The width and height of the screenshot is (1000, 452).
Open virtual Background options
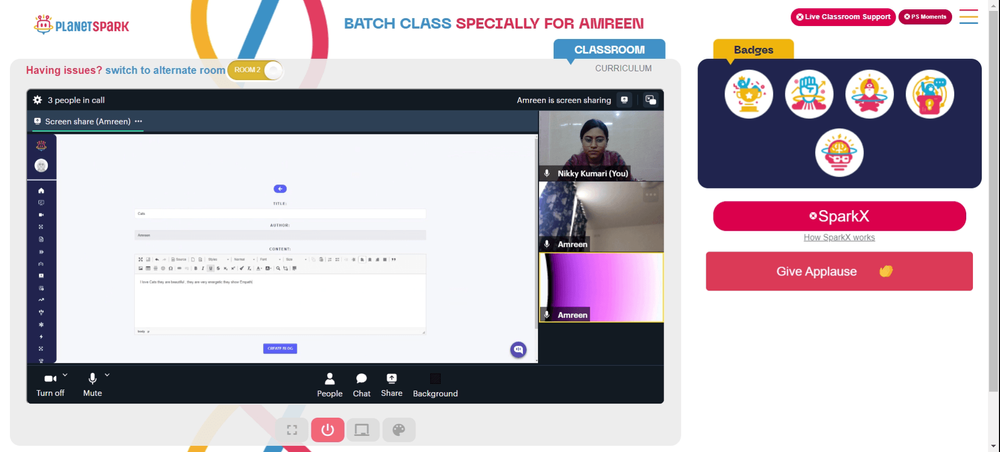click(436, 386)
